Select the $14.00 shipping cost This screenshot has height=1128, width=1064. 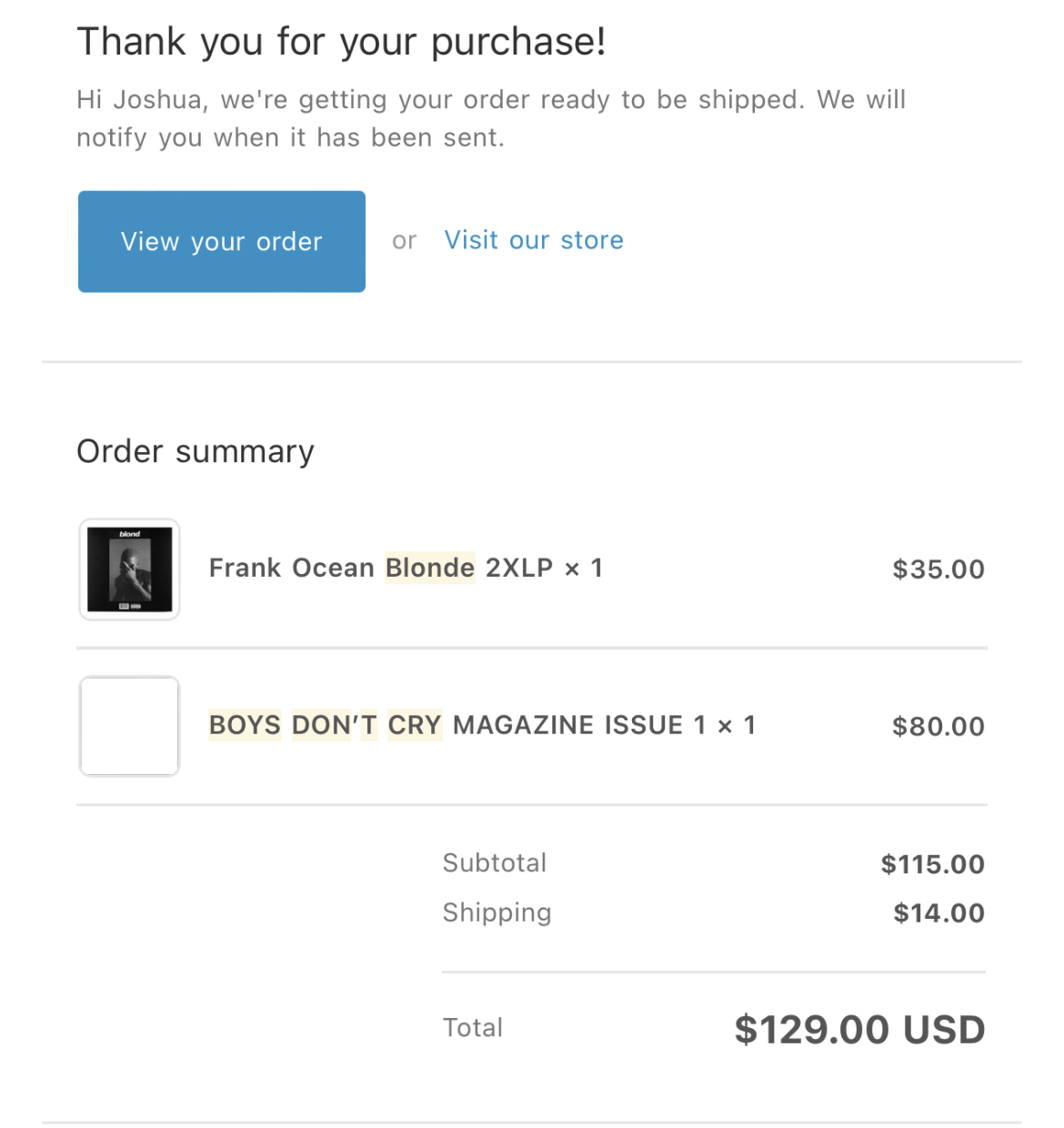(939, 913)
